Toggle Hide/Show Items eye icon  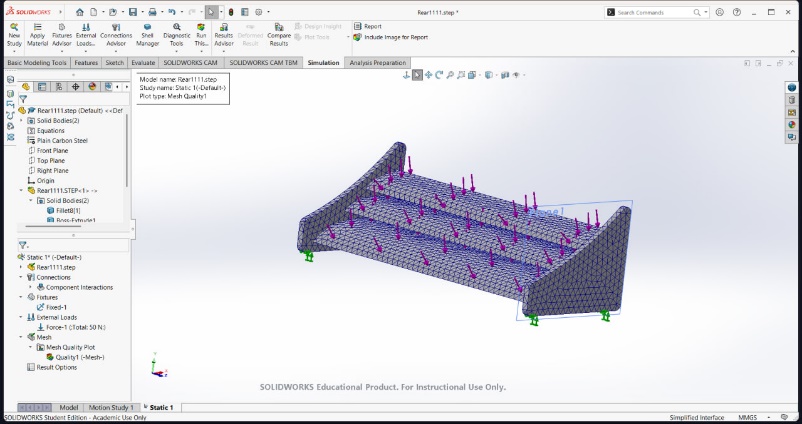[x=516, y=75]
